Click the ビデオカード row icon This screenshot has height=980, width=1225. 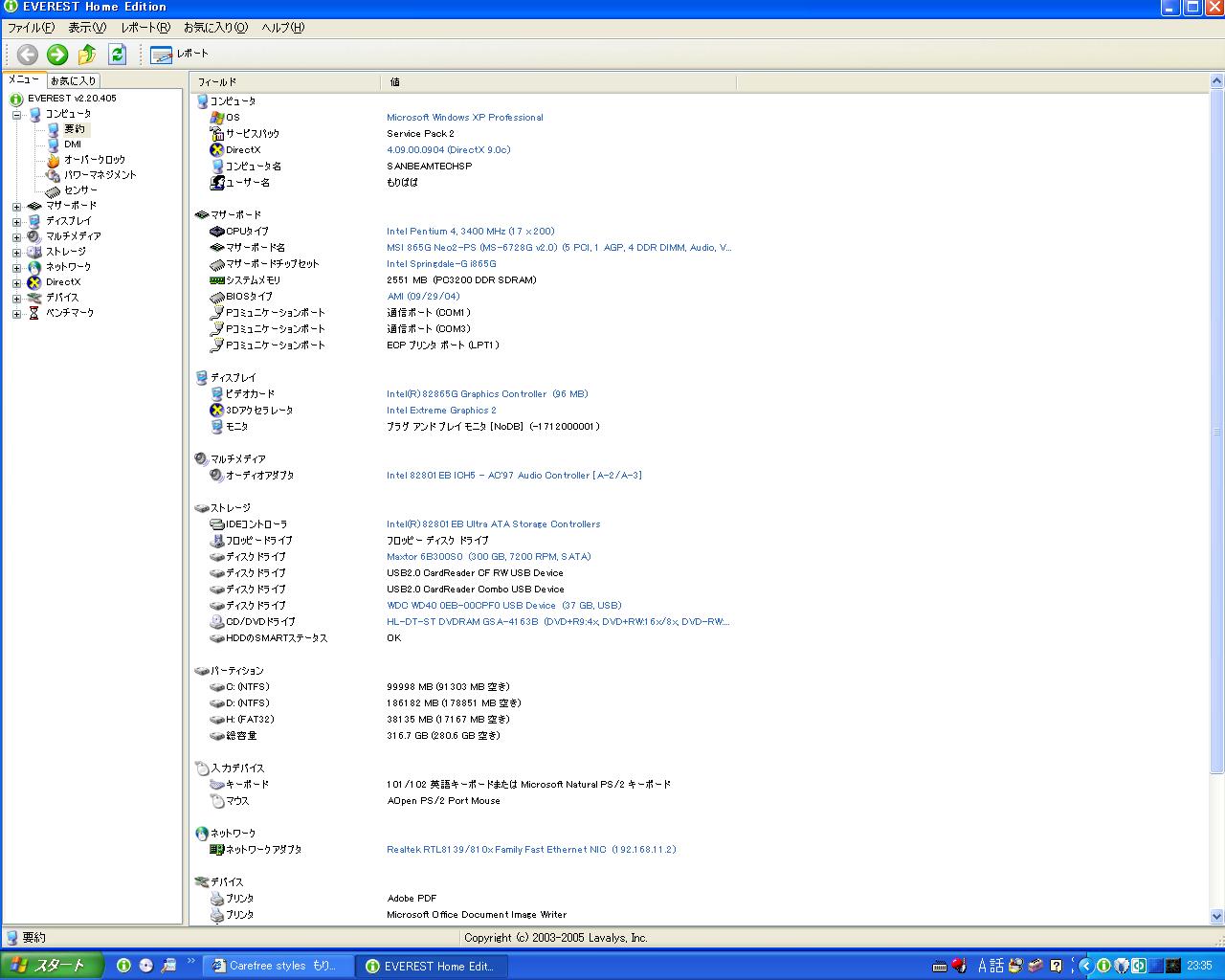[217, 394]
